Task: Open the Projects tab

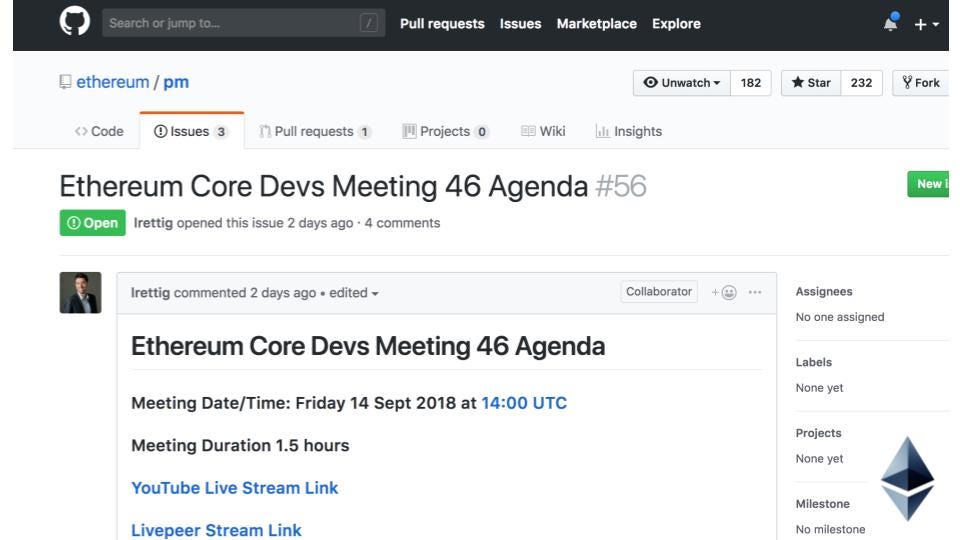Action: pos(445,131)
